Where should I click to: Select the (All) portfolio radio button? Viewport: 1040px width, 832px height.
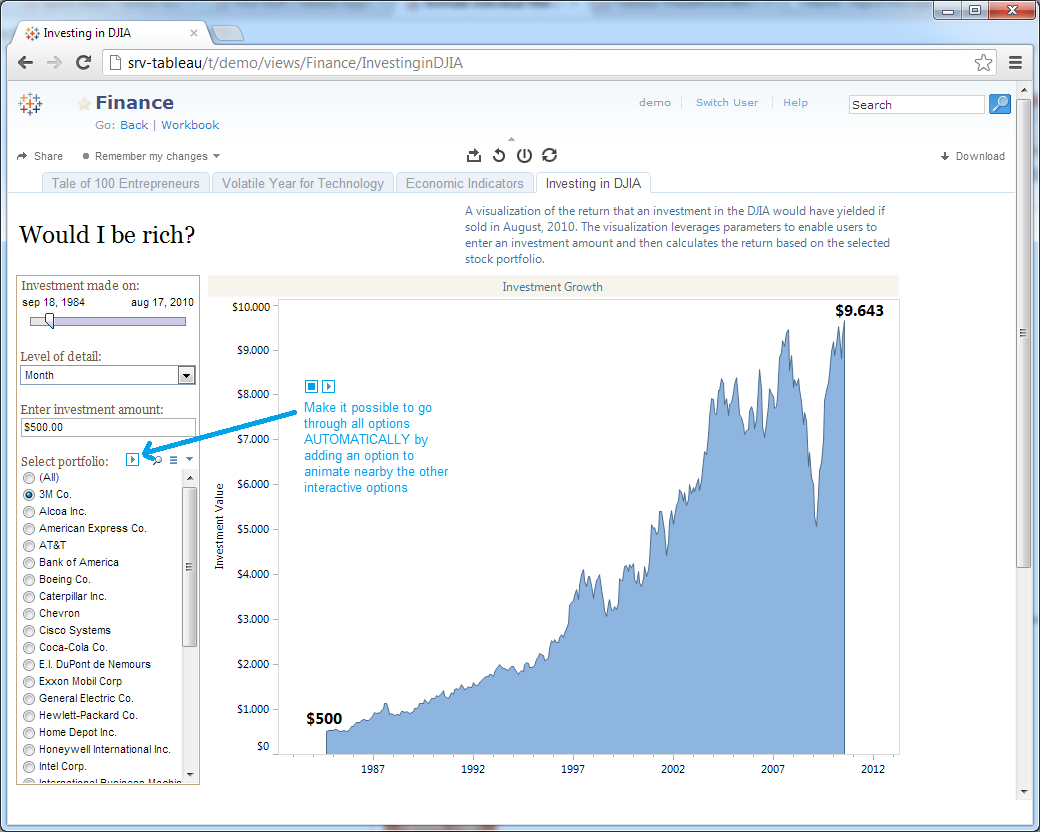pyautogui.click(x=29, y=478)
